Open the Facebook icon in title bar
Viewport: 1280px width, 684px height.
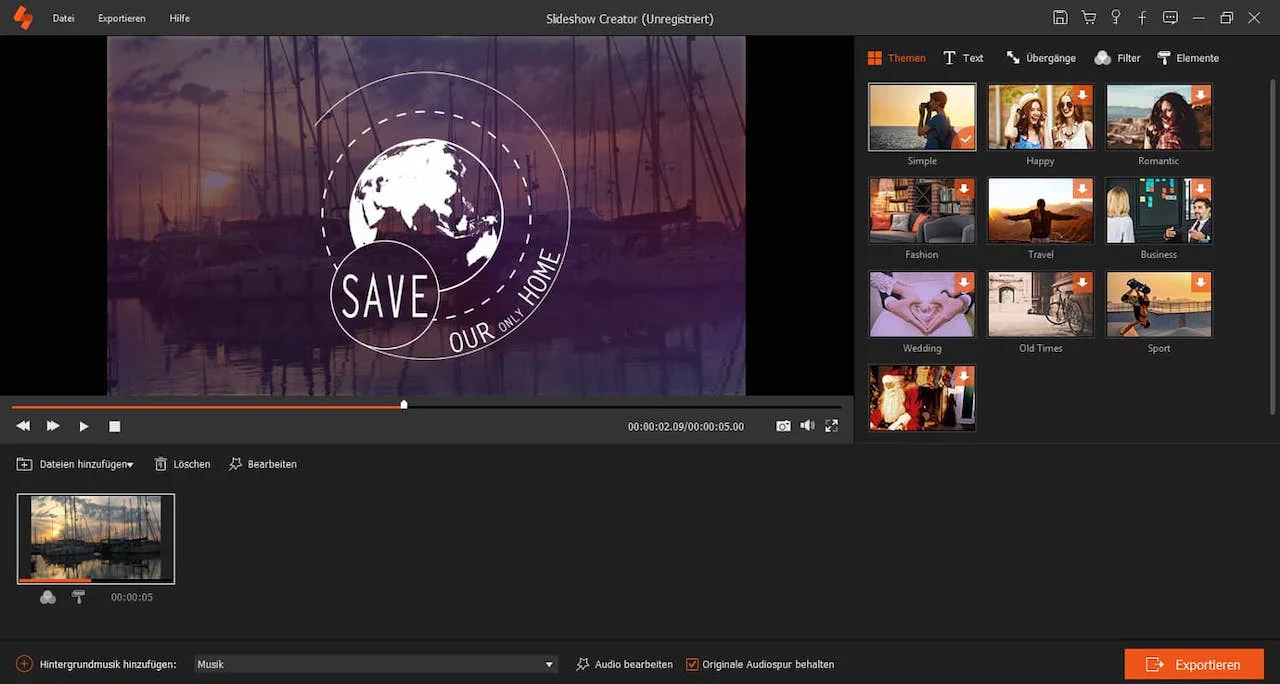point(1142,18)
